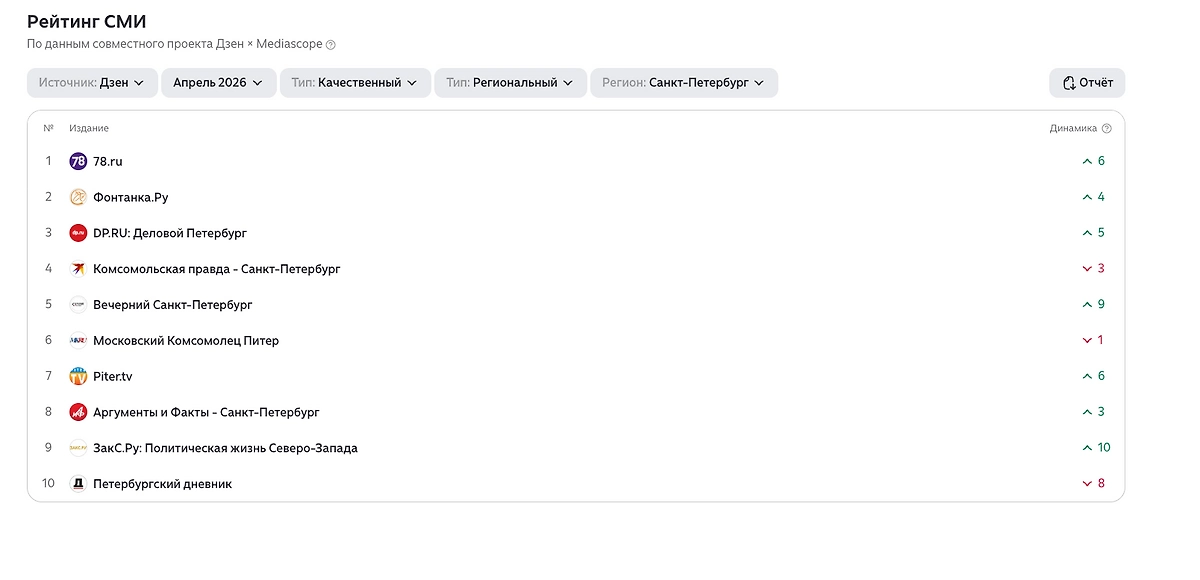
Task: Open Вечерний Санкт-Петербург link
Action: coord(173,305)
